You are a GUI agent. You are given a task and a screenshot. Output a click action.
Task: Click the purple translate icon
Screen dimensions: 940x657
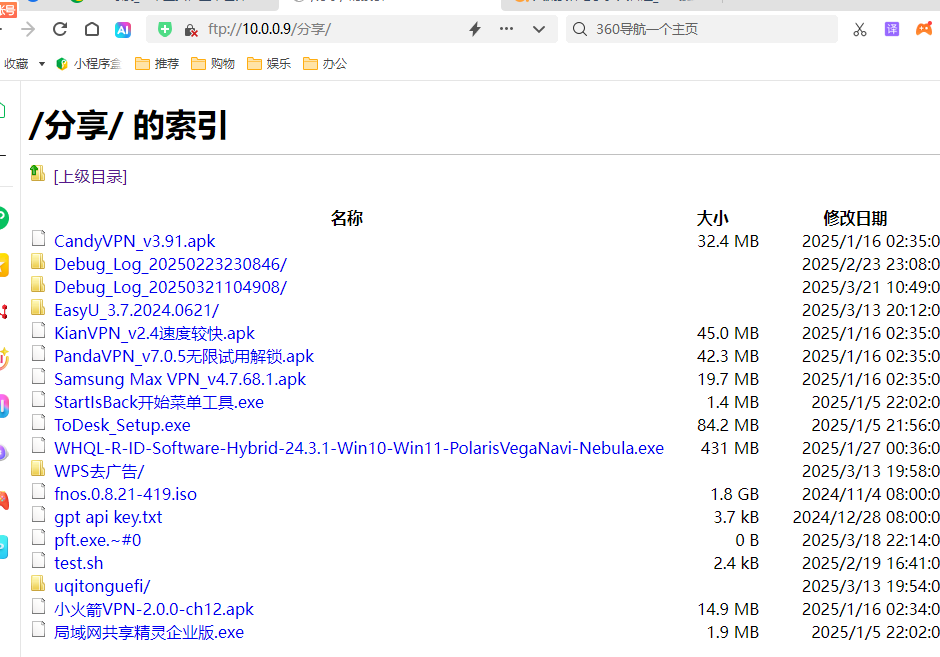[892, 29]
